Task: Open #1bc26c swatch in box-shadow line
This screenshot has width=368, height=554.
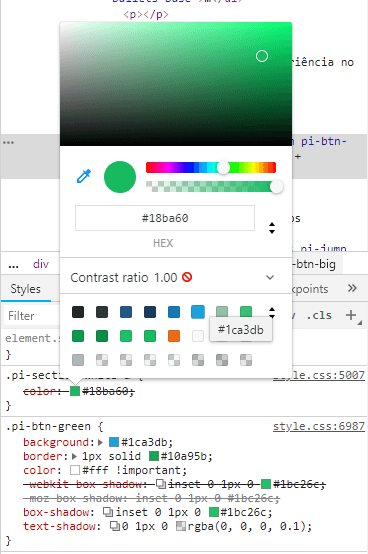Action: pyautogui.click(x=214, y=512)
